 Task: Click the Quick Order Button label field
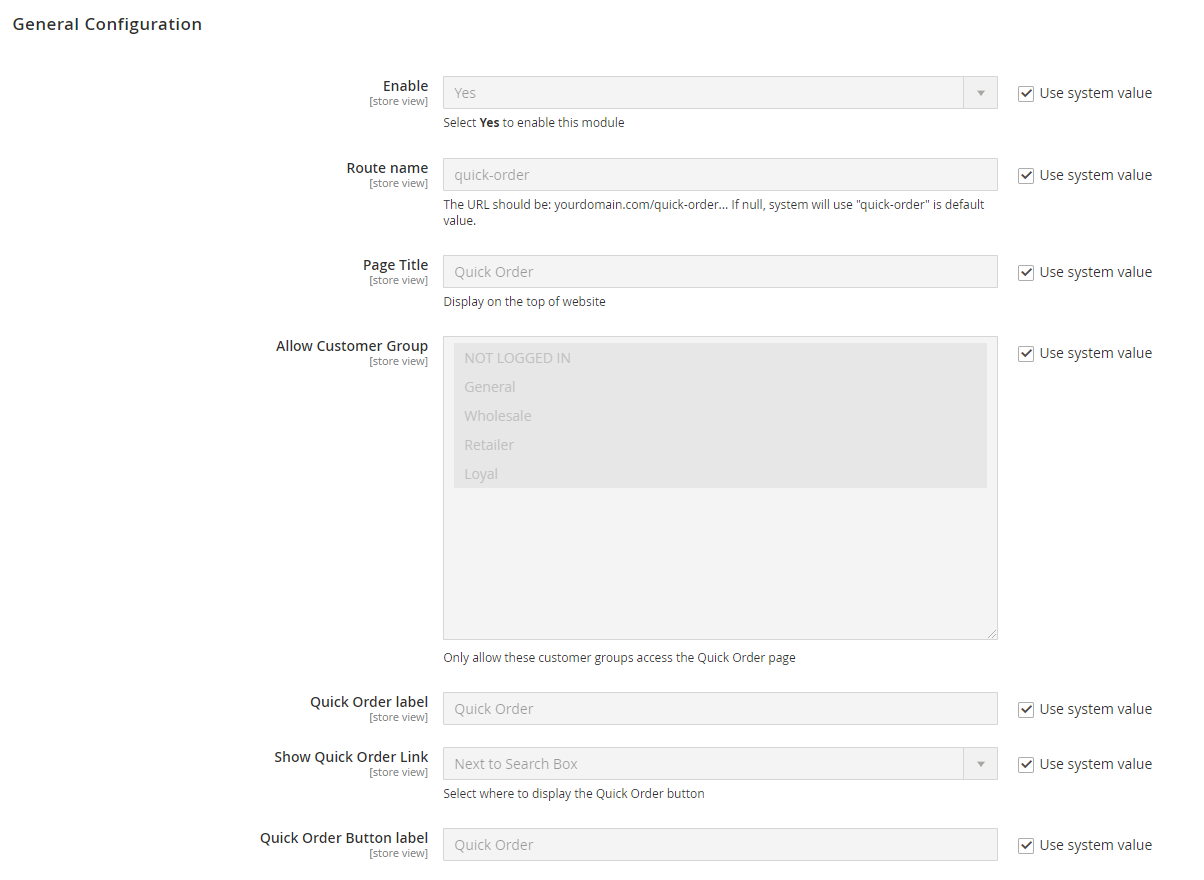pos(720,845)
